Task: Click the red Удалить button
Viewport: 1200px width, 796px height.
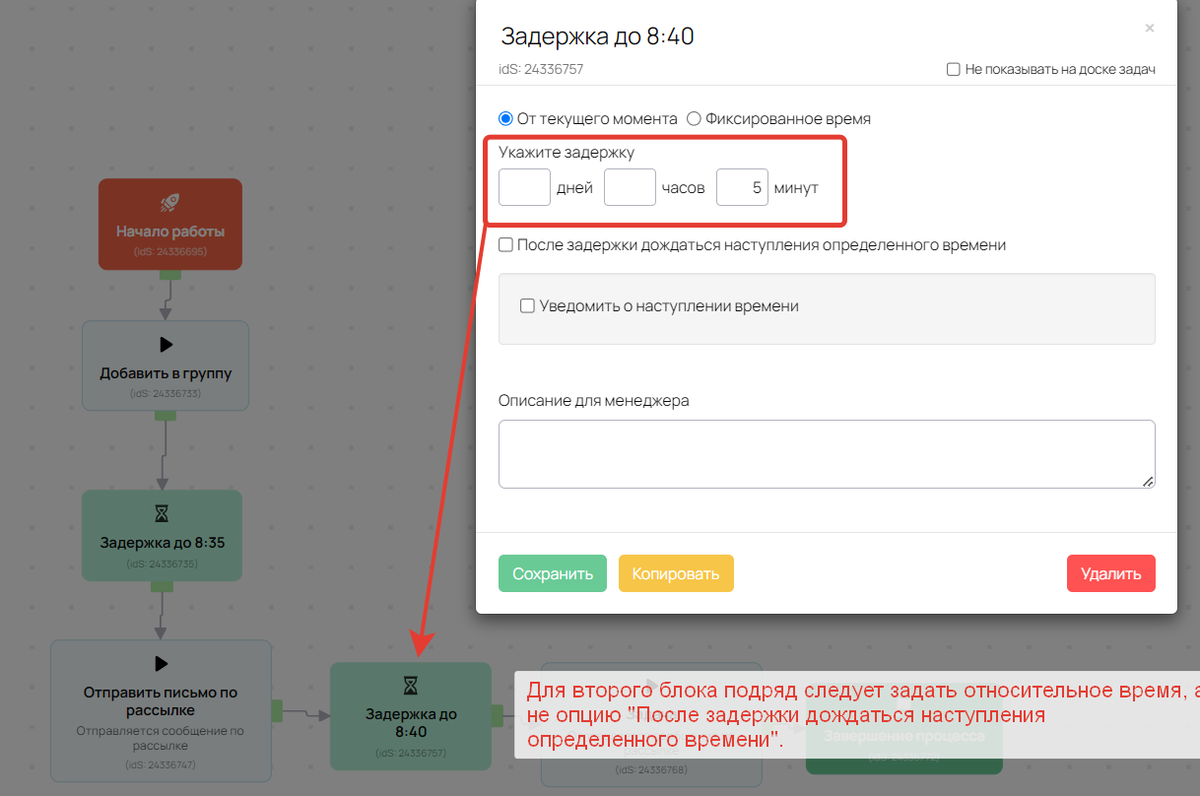Action: tap(1110, 574)
